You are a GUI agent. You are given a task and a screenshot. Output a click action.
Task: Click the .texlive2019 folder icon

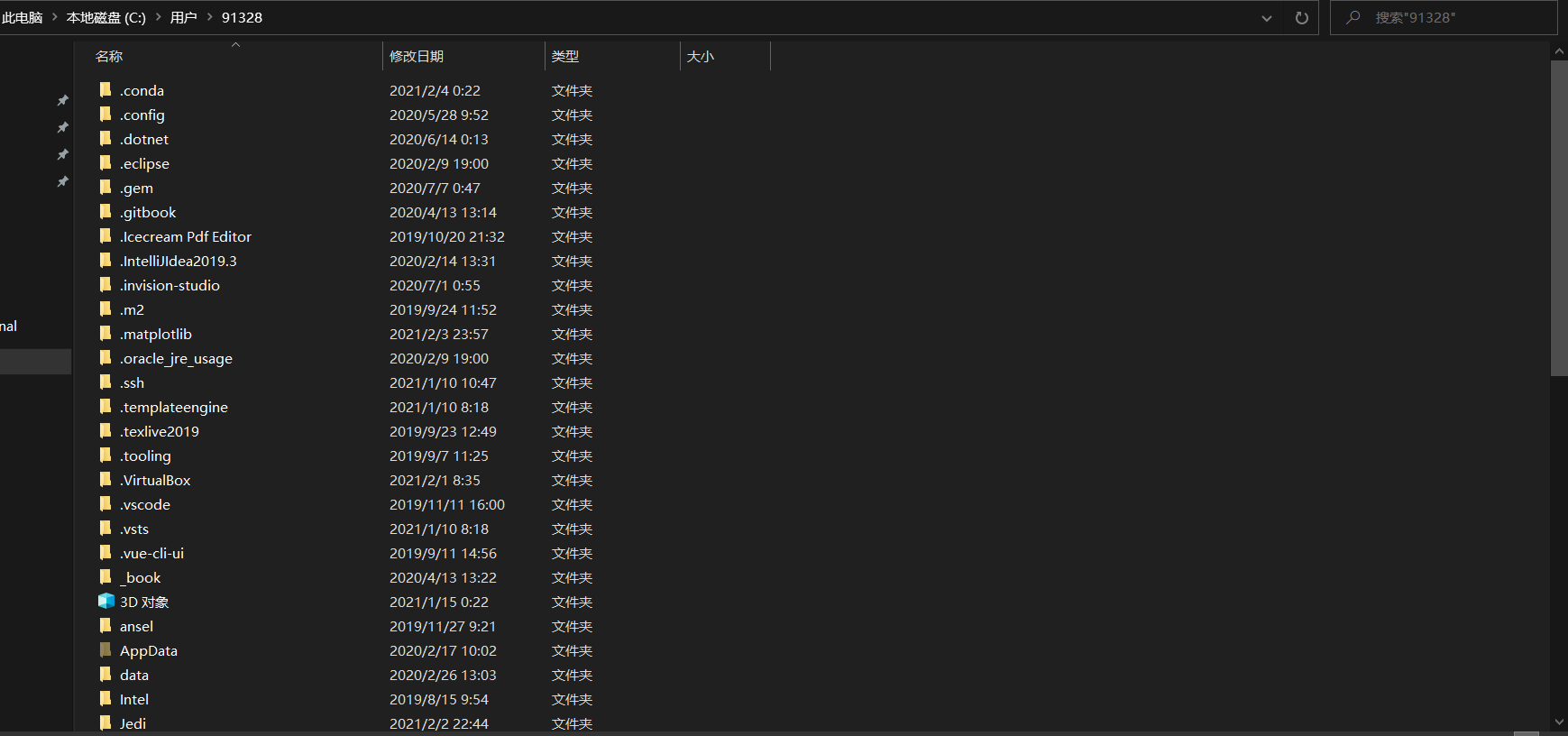105,430
